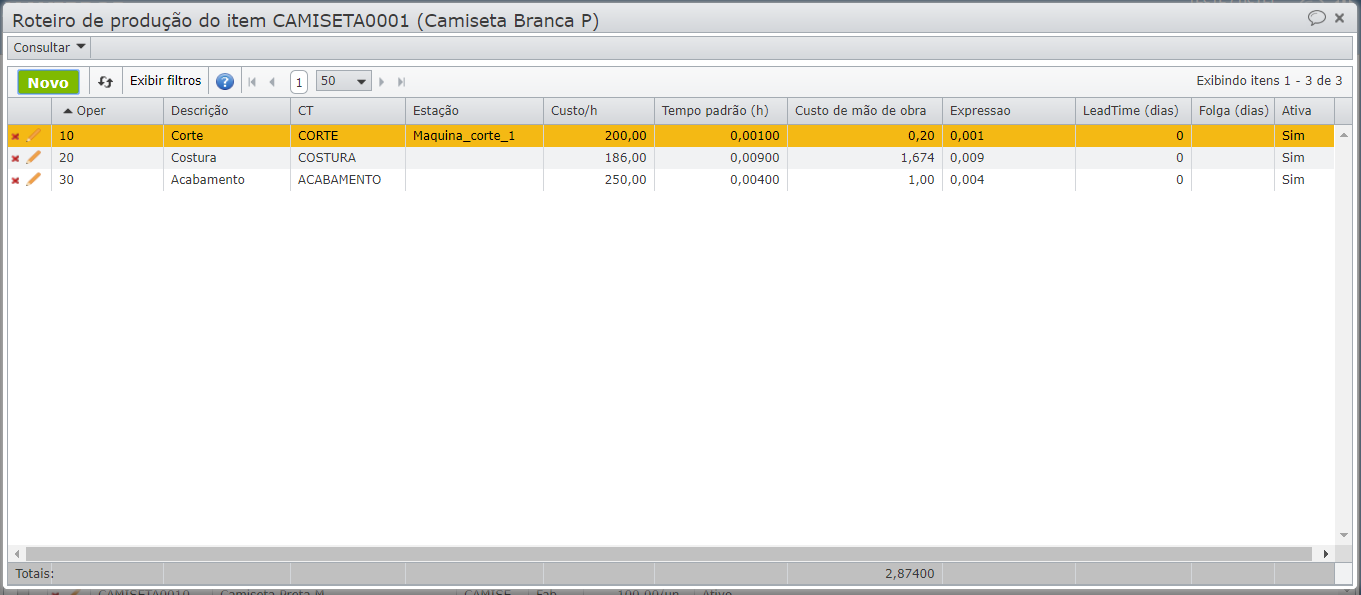Image resolution: width=1361 pixels, height=595 pixels.
Task: Sort by the Oper column header
Action: [x=107, y=111]
